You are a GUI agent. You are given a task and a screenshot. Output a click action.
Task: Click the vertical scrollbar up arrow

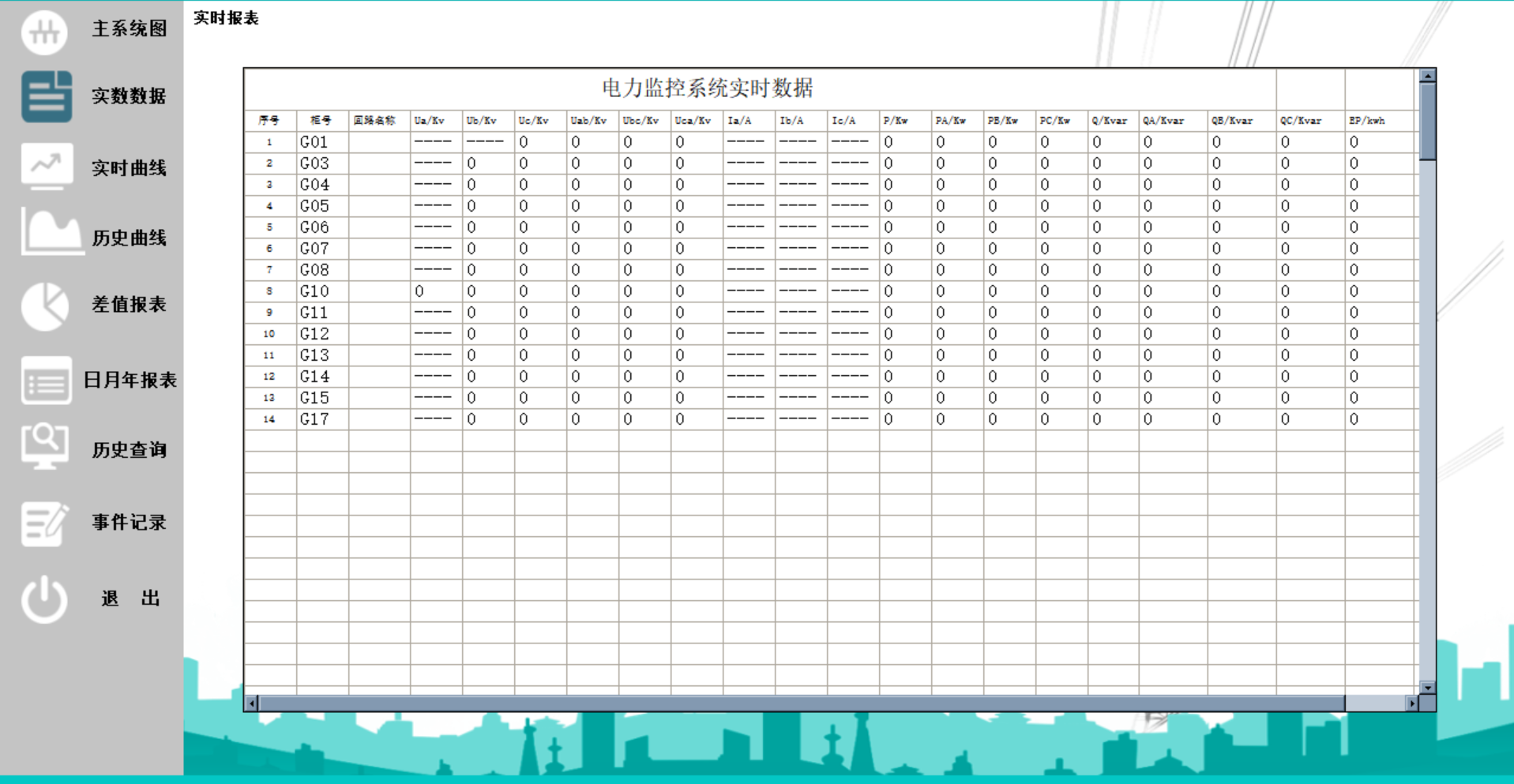click(1428, 76)
